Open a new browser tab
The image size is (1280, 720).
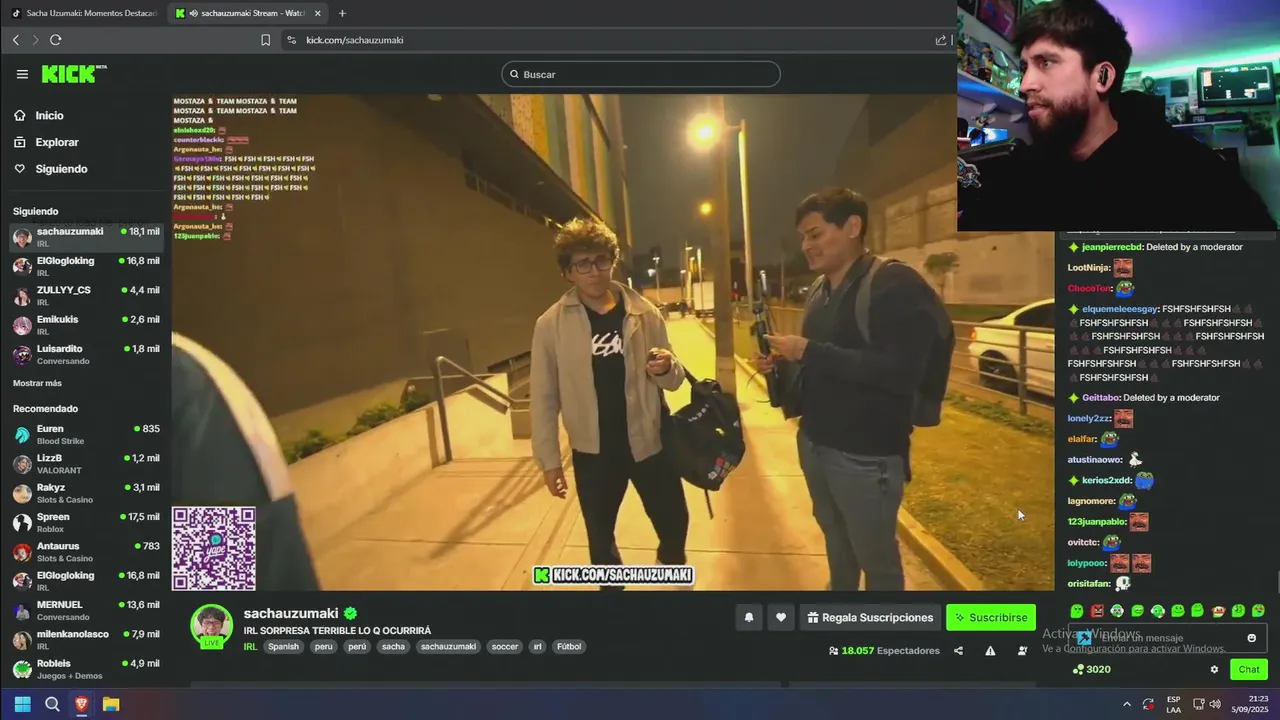[x=342, y=13]
